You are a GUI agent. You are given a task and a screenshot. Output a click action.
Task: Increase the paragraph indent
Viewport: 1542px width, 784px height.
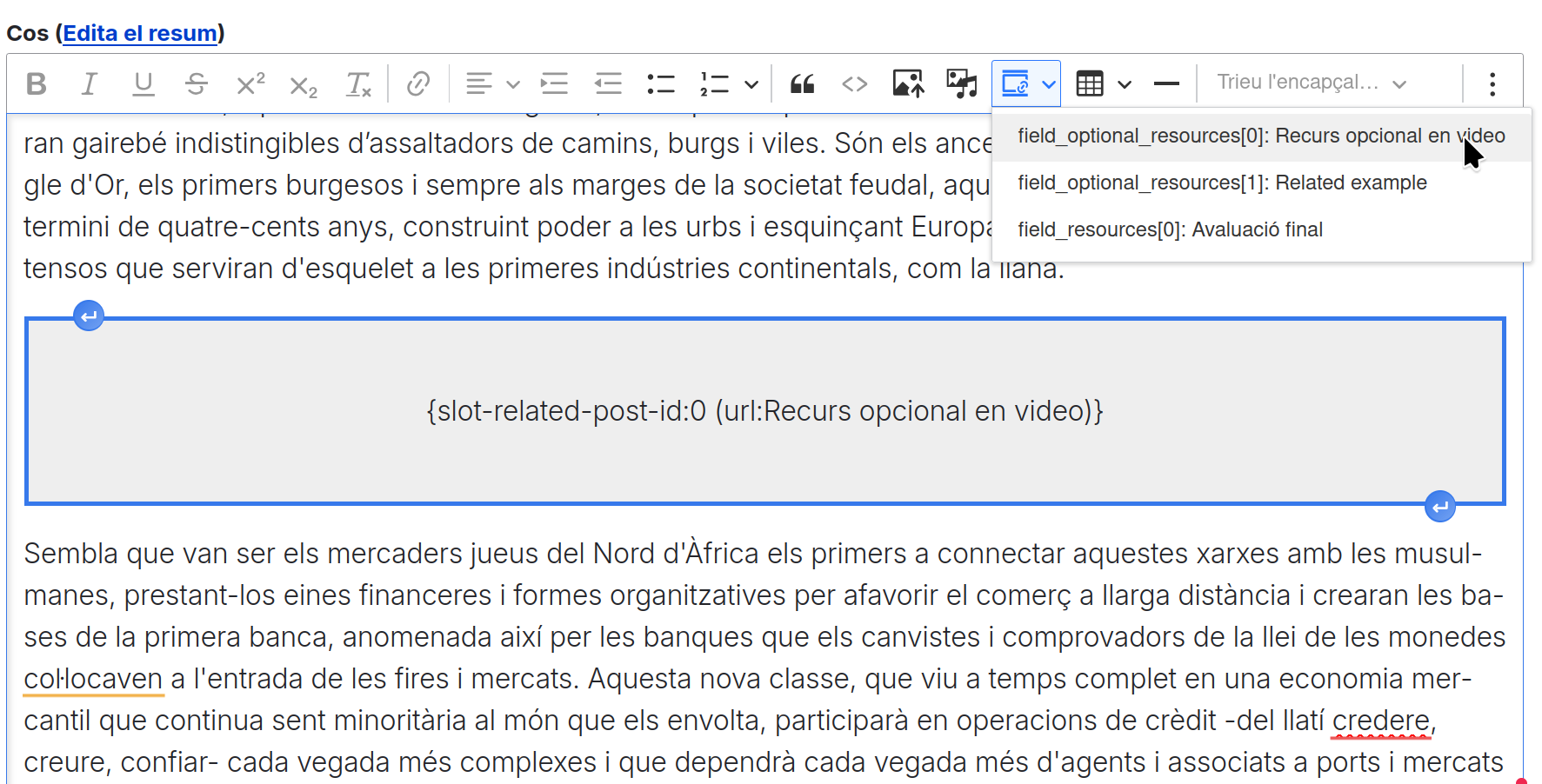tap(554, 84)
